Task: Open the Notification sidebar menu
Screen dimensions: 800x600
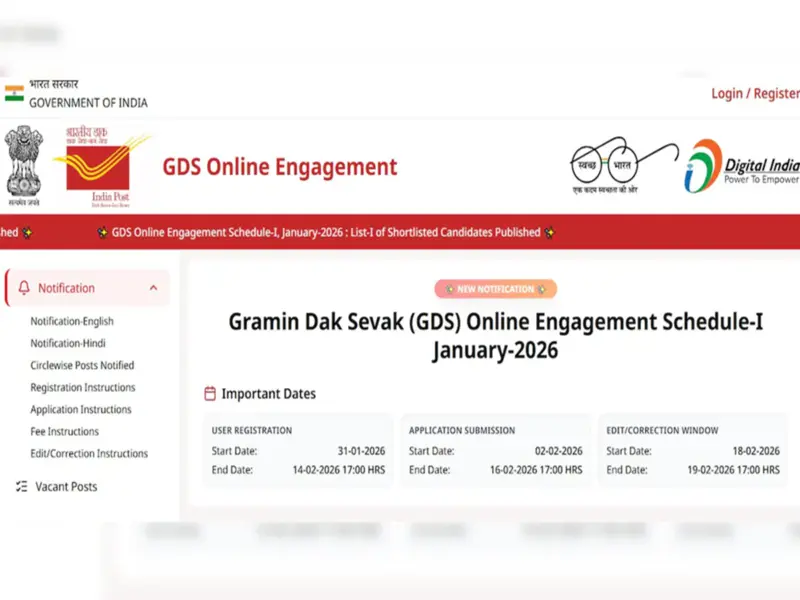Action: pos(66,288)
